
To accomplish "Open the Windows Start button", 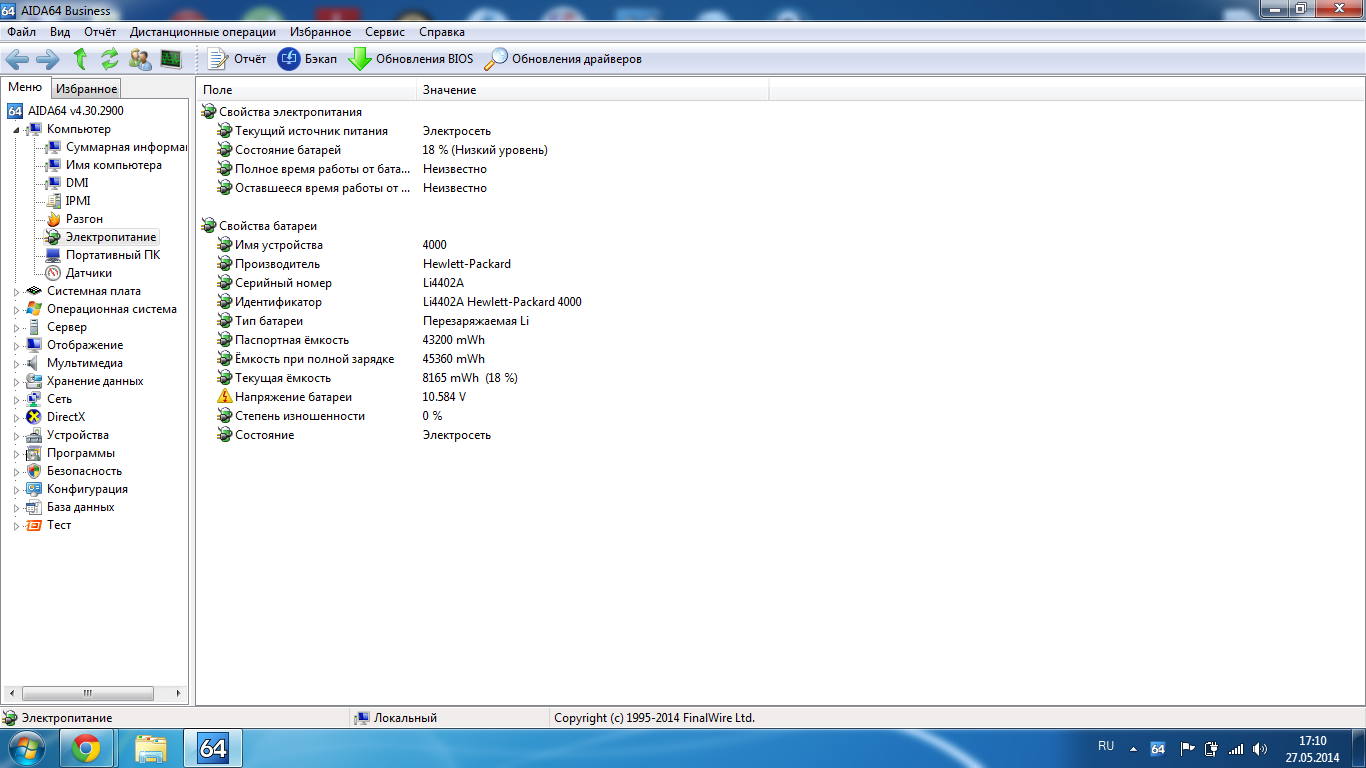I will (x=26, y=748).
